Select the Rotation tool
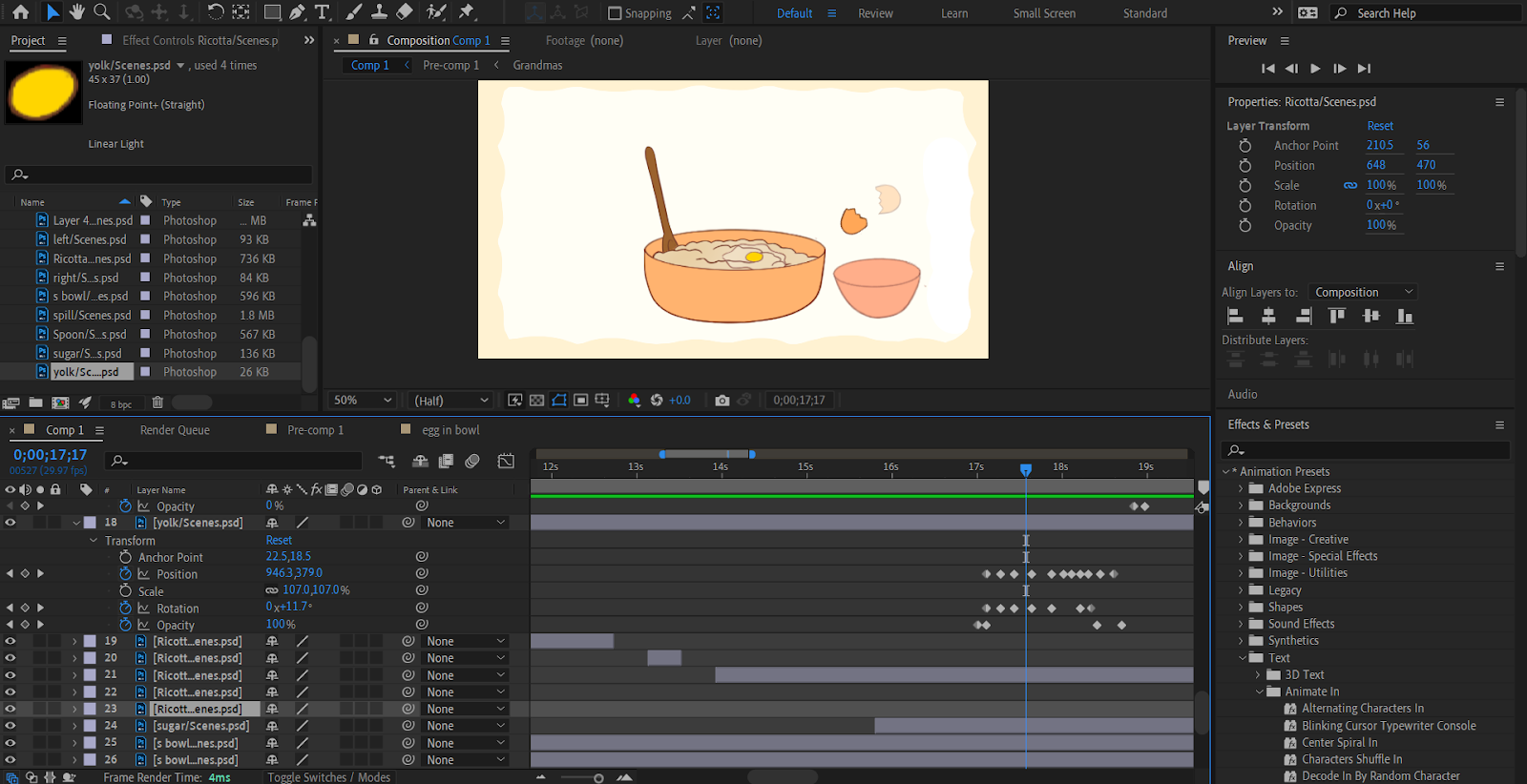 click(x=216, y=12)
